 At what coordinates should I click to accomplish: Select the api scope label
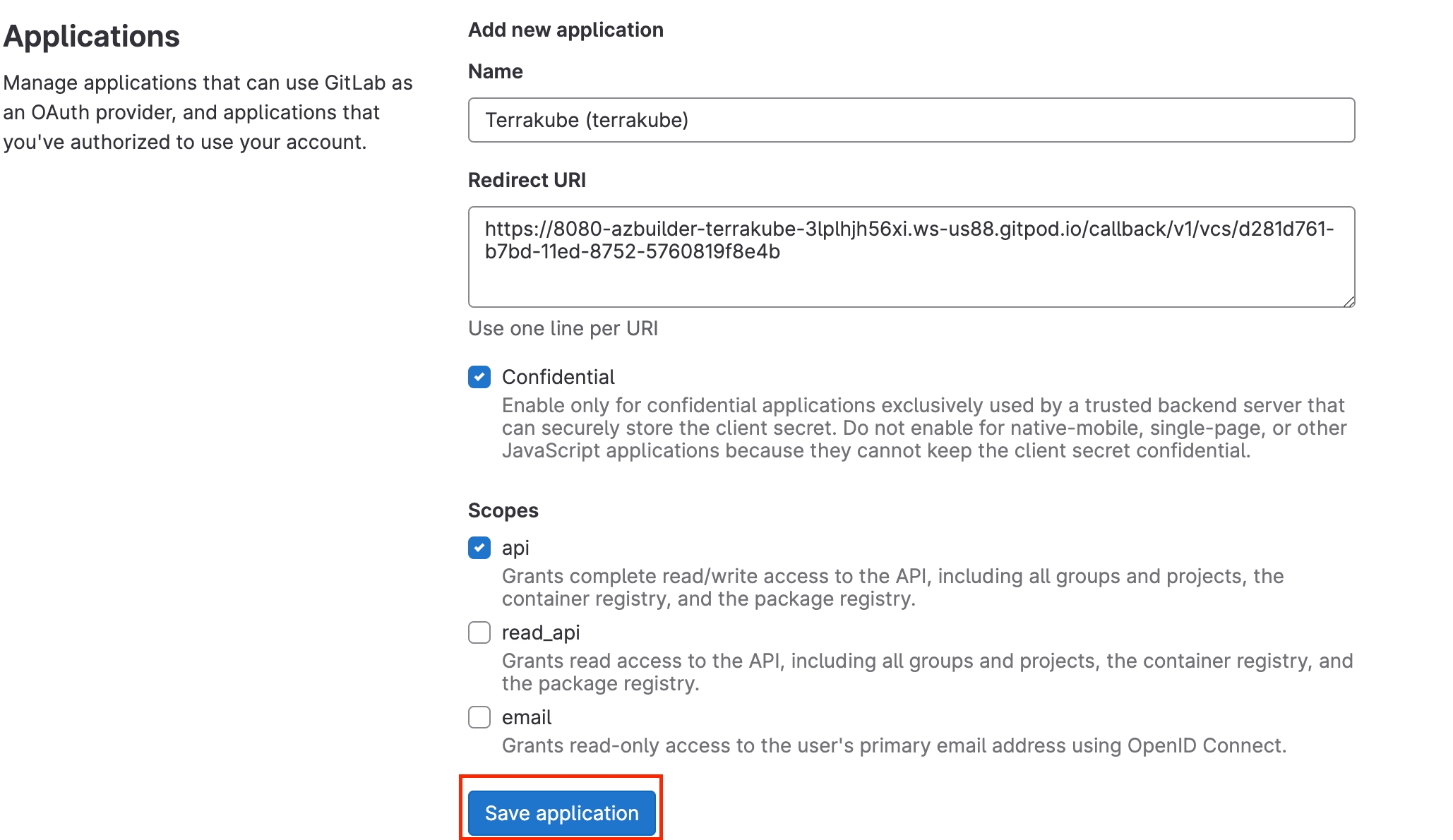tap(515, 548)
